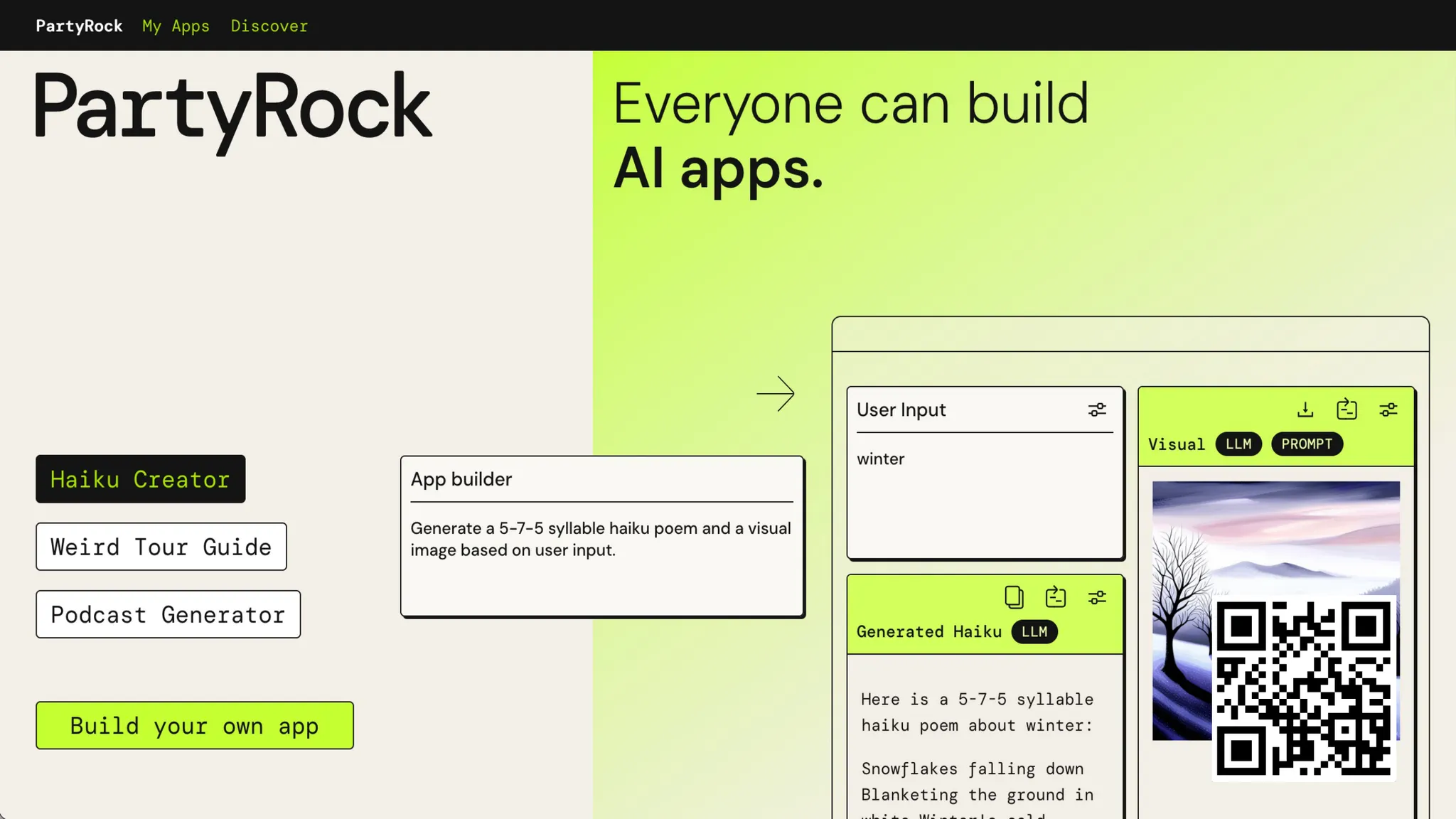Image resolution: width=1456 pixels, height=819 pixels.
Task: Click settings sliders icon in User Input widget
Action: pos(1097,409)
